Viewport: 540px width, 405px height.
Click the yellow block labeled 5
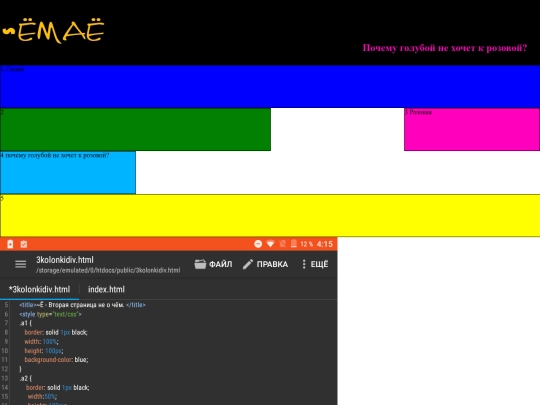(270, 216)
